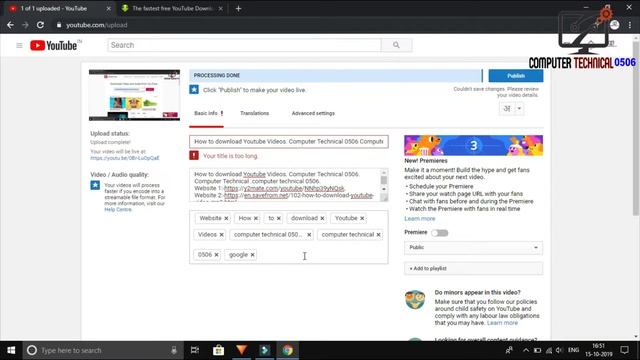This screenshot has width=640, height=360.
Task: Switch to the Translations tab
Action: click(255, 113)
